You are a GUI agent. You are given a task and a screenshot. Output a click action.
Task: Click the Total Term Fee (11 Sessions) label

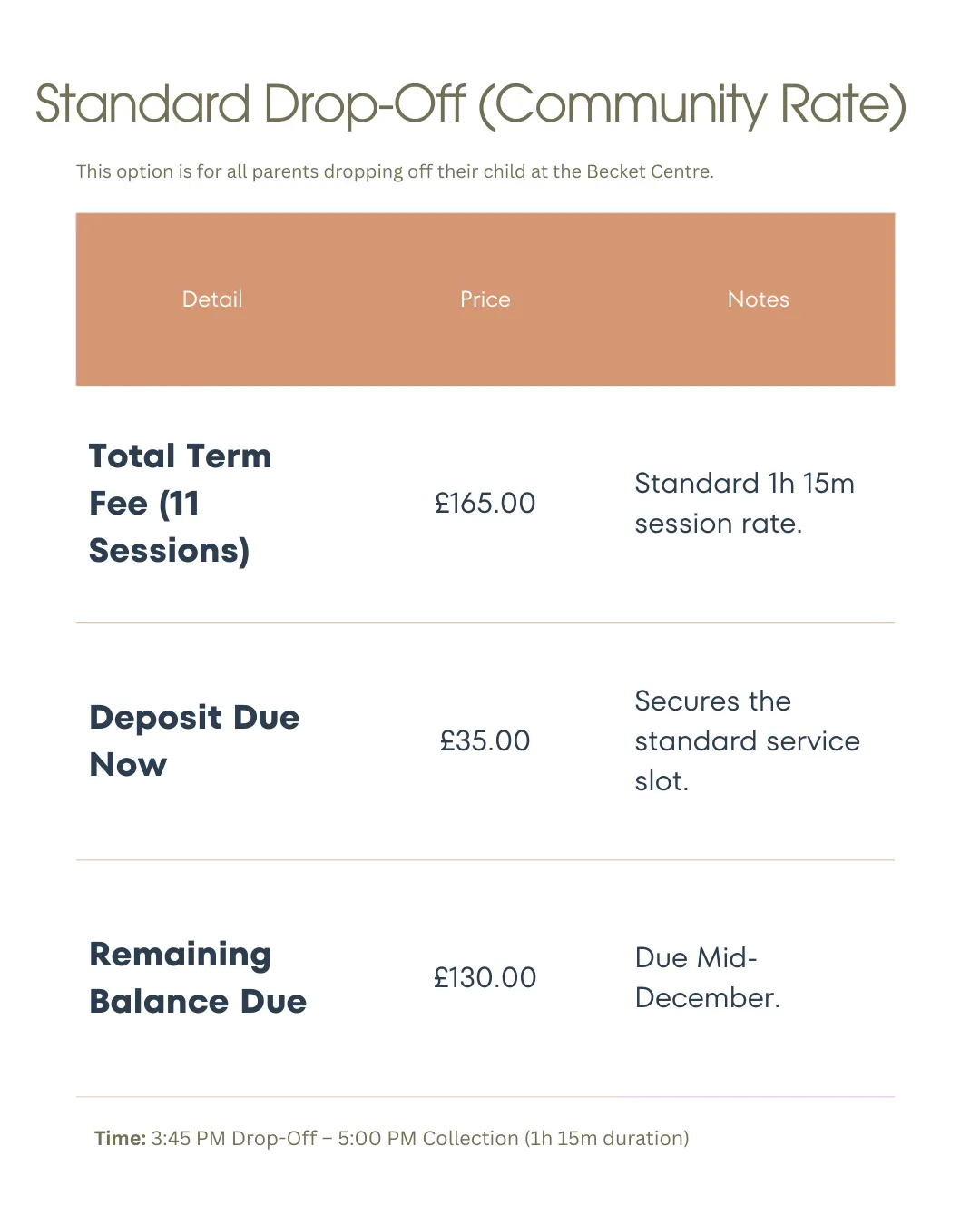point(180,503)
